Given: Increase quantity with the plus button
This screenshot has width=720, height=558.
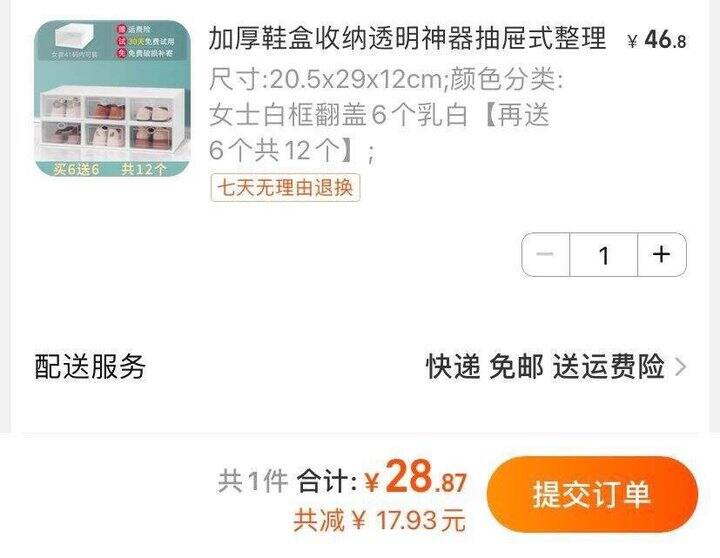Looking at the screenshot, I should click(662, 254).
